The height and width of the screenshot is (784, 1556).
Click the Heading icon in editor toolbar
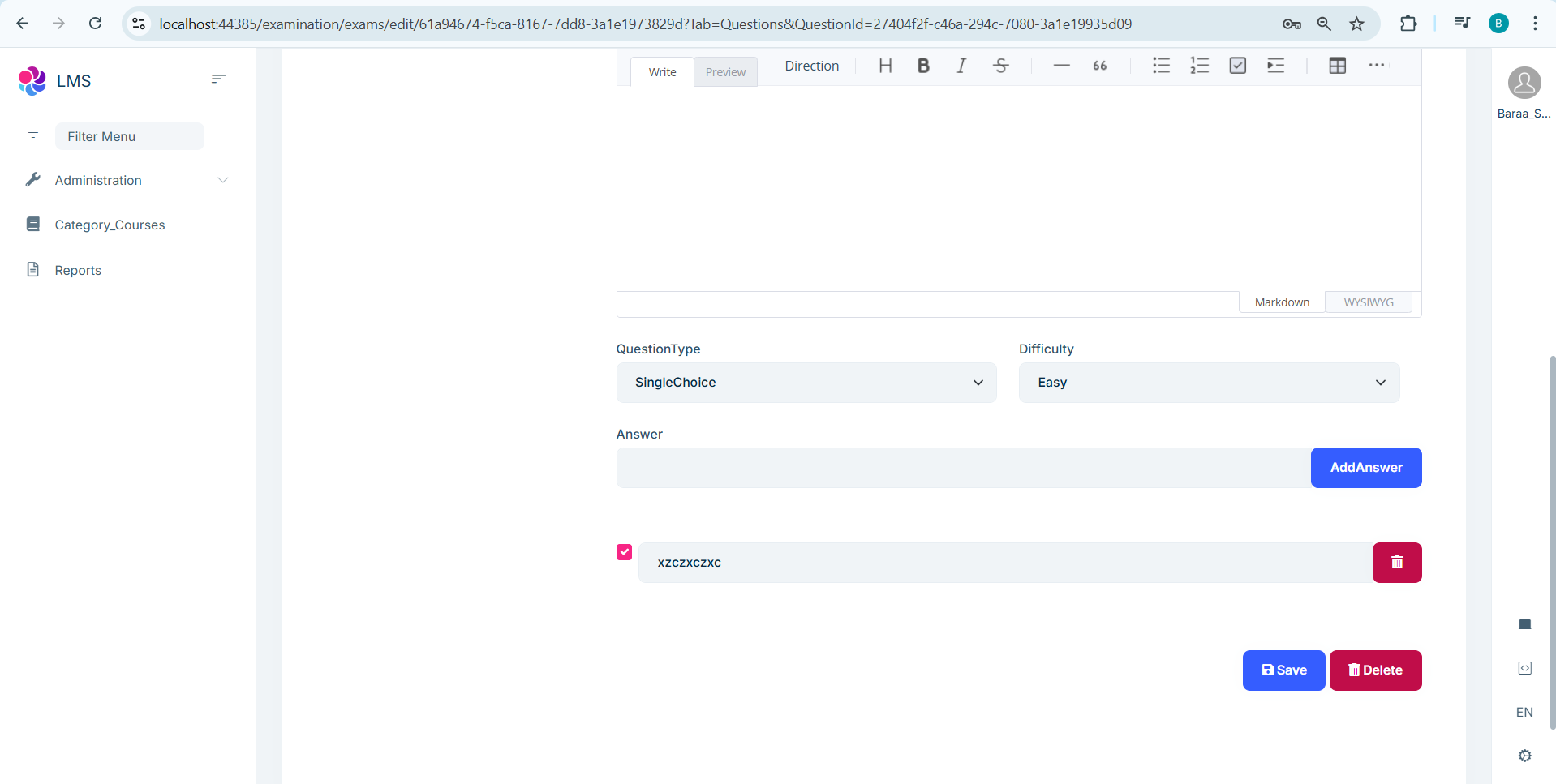pyautogui.click(x=885, y=66)
